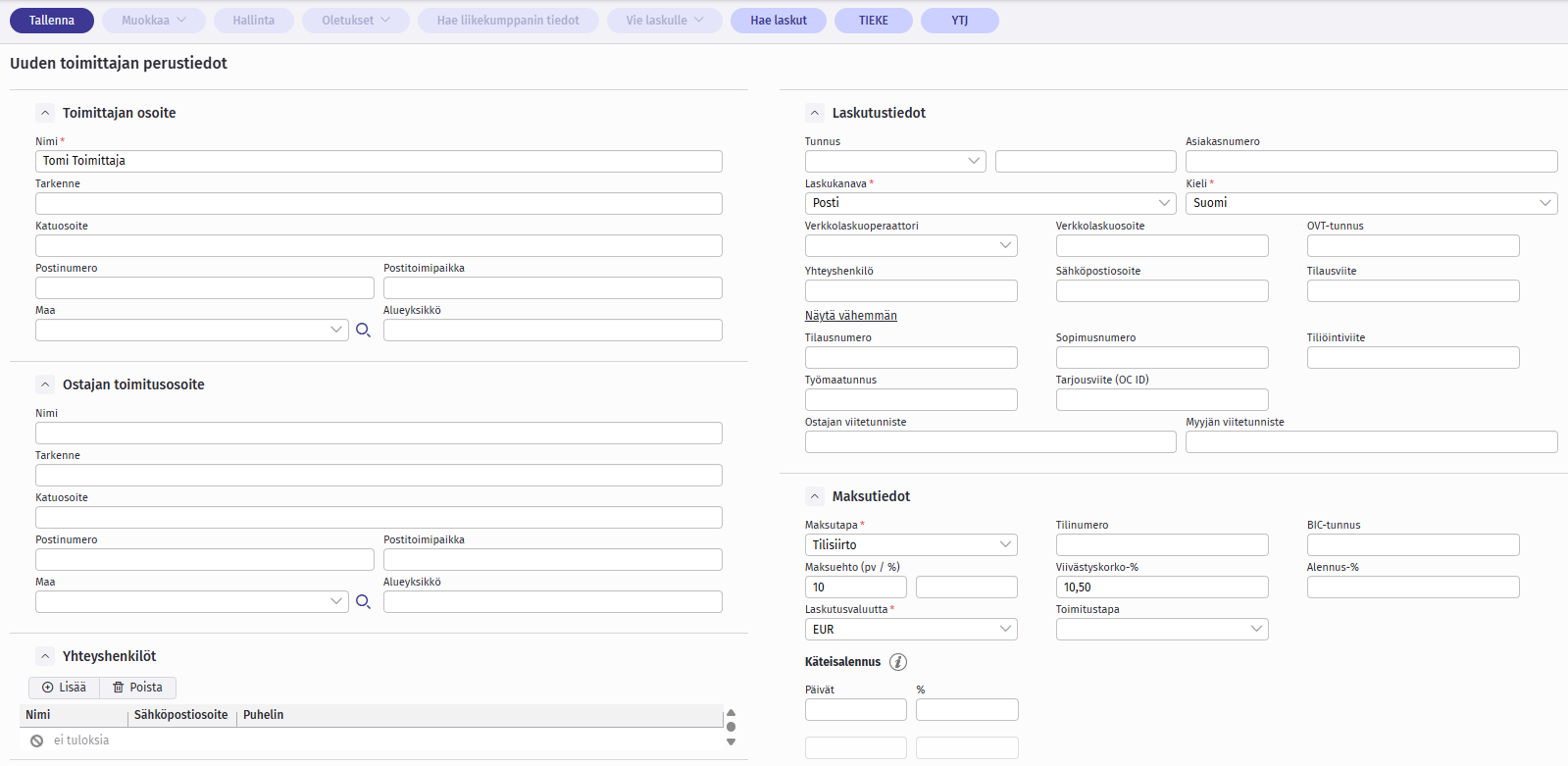Add a contact person with Lisää

pyautogui.click(x=65, y=688)
